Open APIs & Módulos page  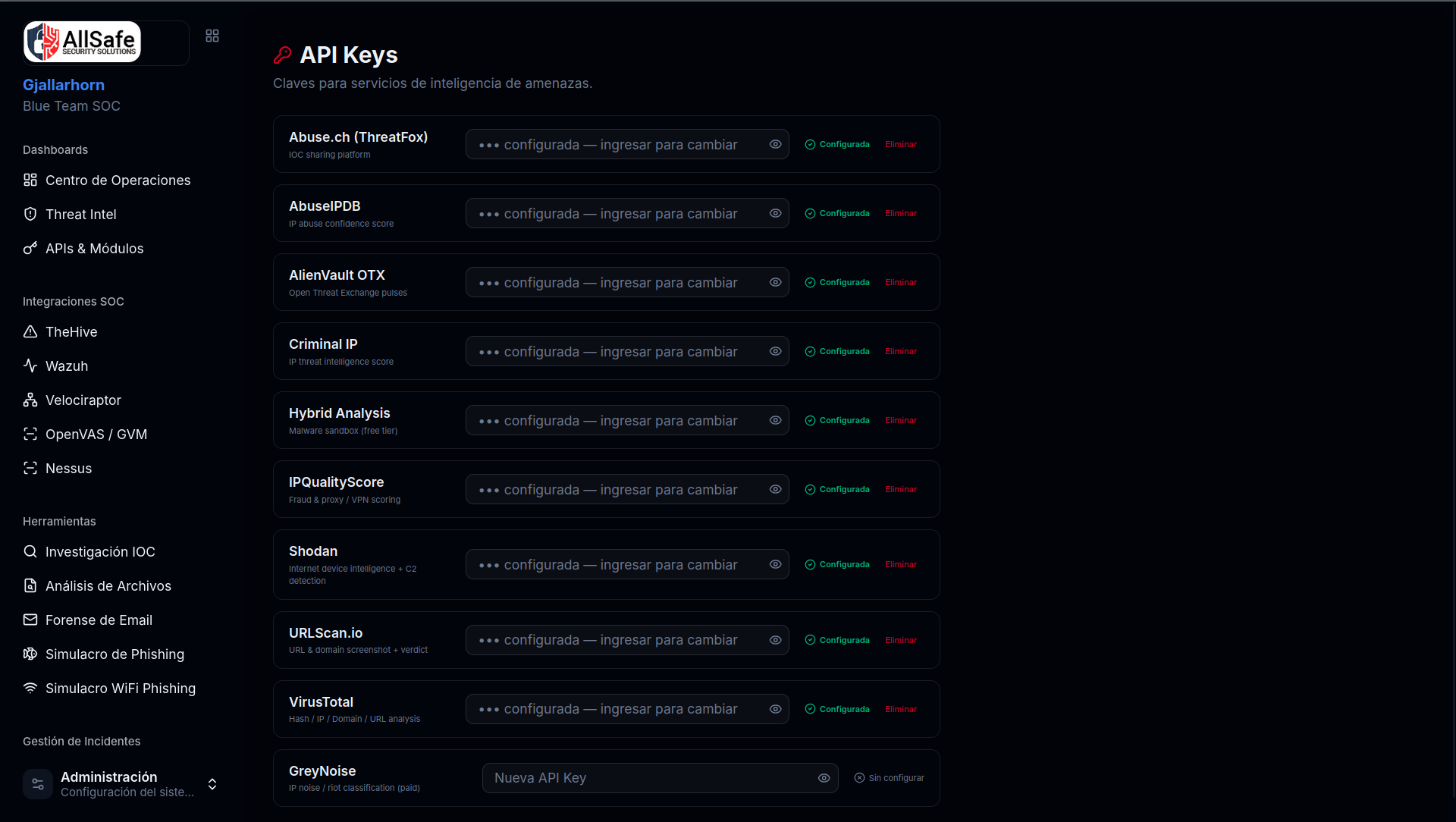95,249
